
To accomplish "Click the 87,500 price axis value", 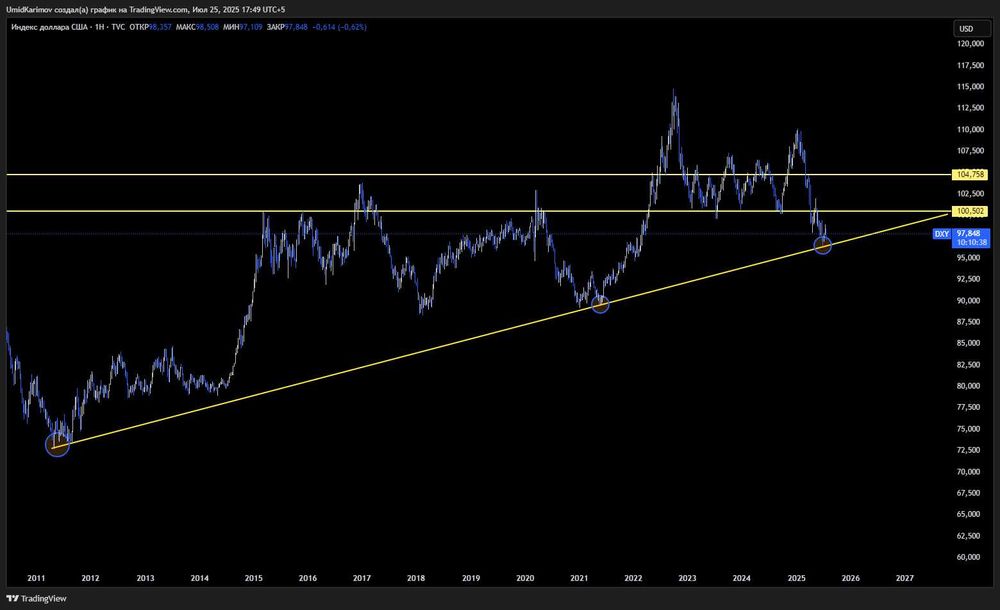I will [969, 322].
